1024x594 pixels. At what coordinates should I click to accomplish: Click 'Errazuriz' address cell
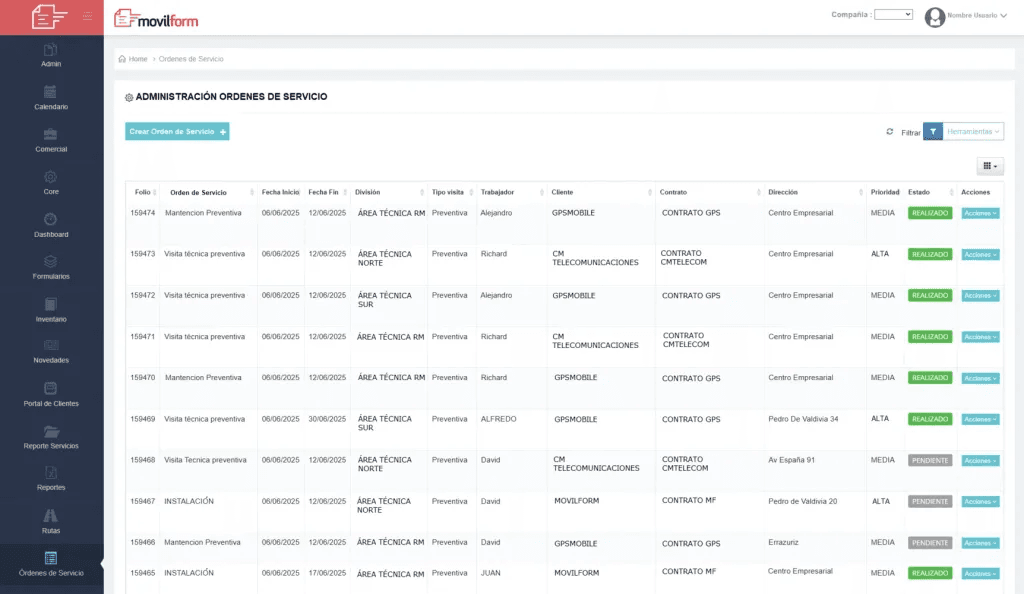pos(783,542)
